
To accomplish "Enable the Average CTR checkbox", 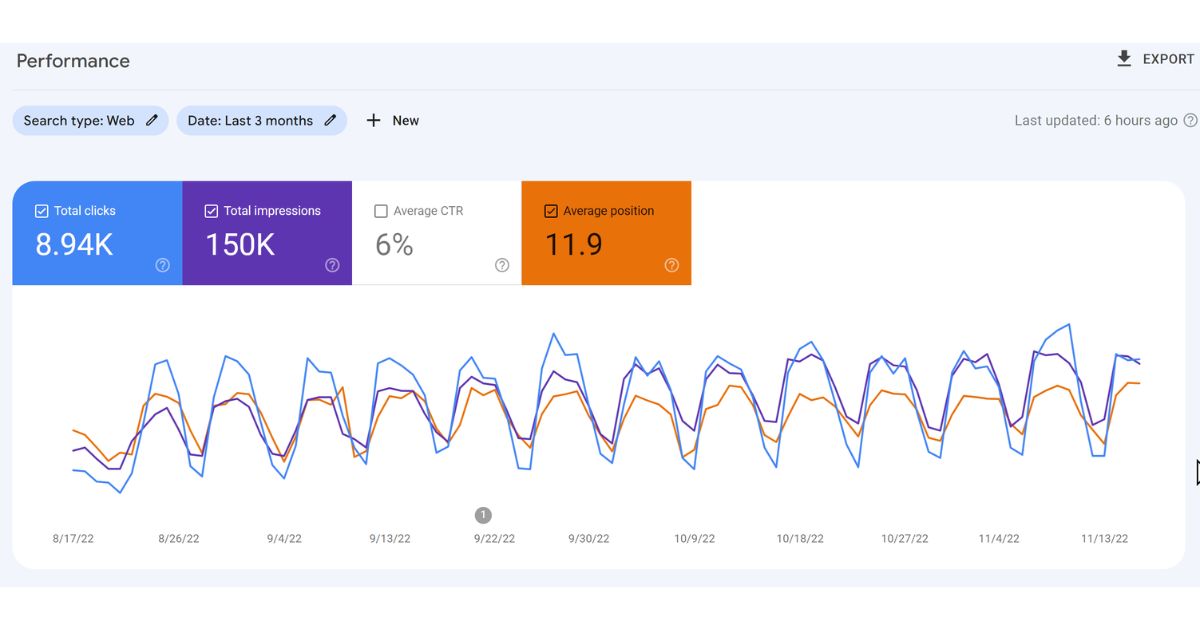I will [x=381, y=211].
